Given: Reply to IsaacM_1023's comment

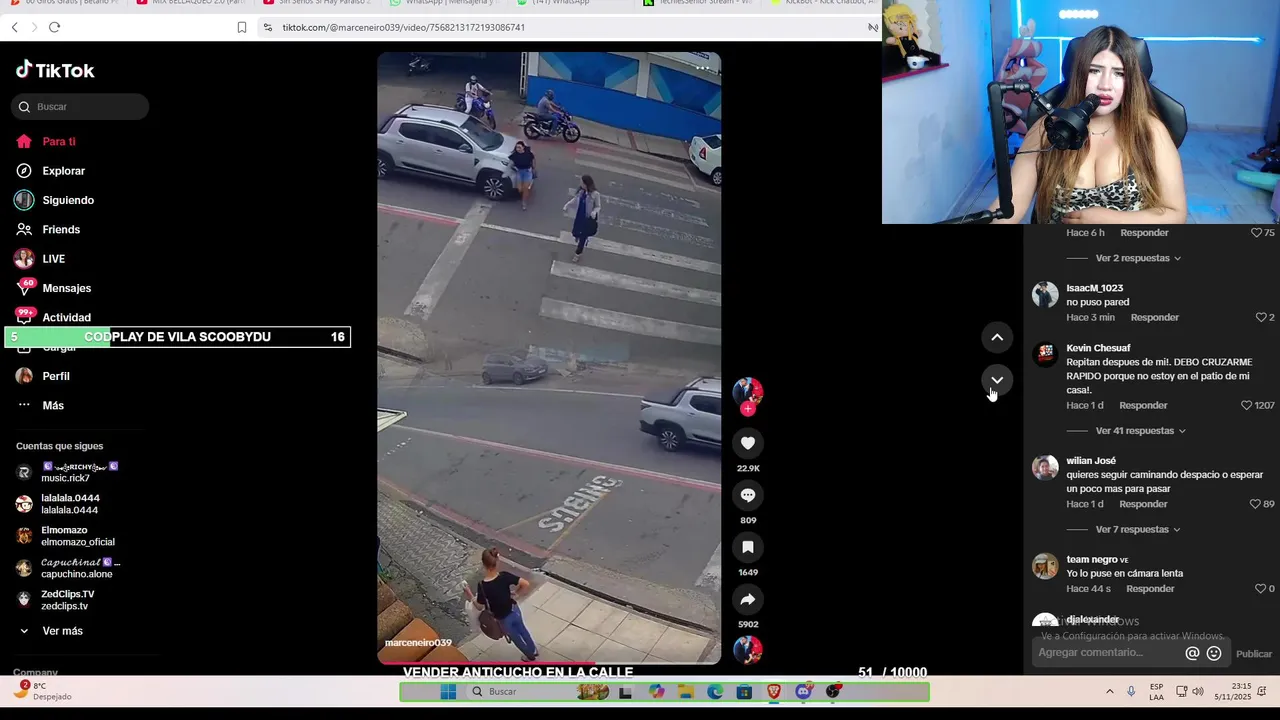Looking at the screenshot, I should pyautogui.click(x=1155, y=317).
